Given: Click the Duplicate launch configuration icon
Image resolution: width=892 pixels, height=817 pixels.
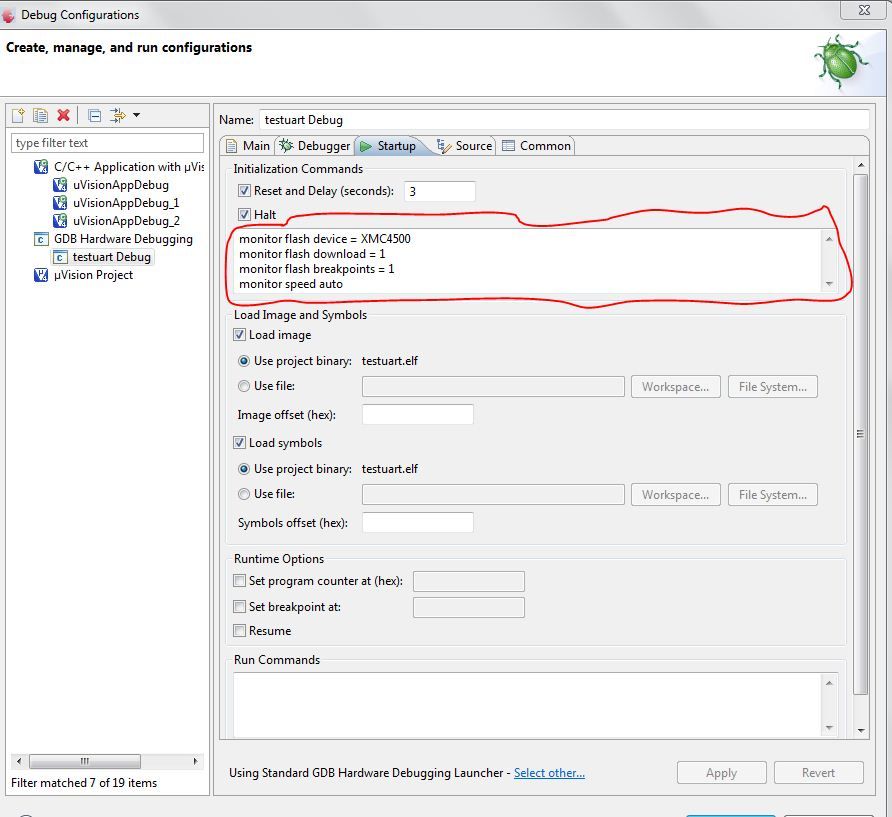Looking at the screenshot, I should [x=40, y=115].
